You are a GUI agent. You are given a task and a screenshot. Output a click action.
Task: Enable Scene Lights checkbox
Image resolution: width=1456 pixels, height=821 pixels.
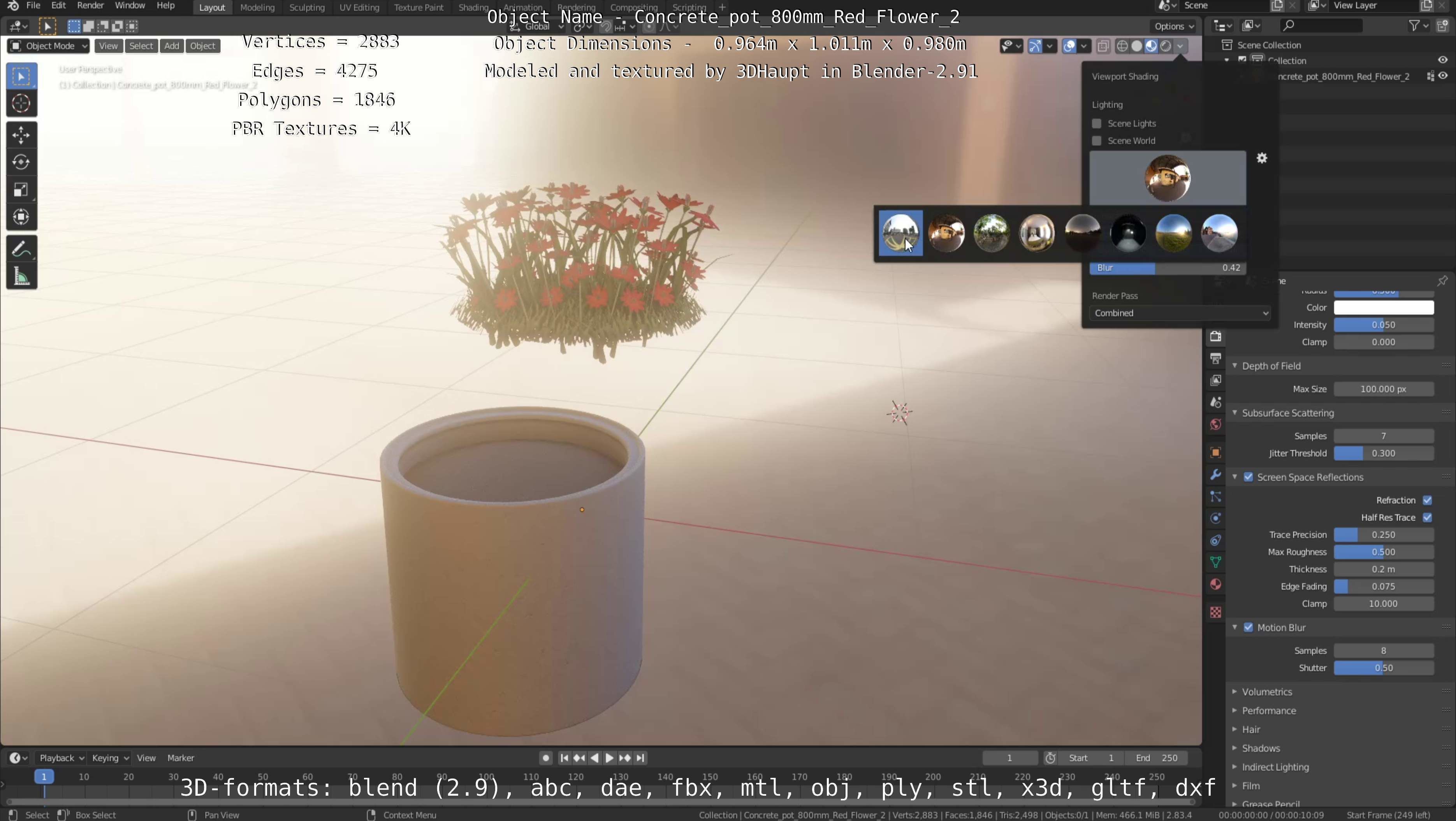[x=1097, y=124]
